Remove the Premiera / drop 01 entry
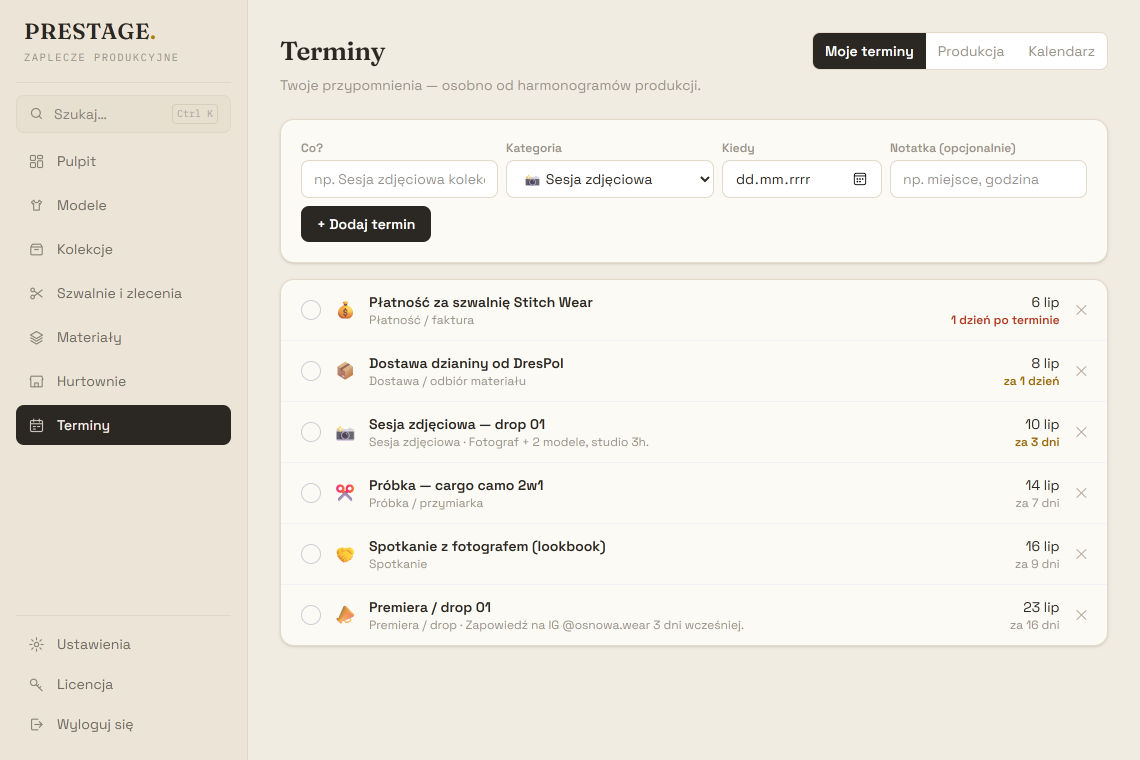Viewport: 1140px width, 760px height. [1081, 615]
